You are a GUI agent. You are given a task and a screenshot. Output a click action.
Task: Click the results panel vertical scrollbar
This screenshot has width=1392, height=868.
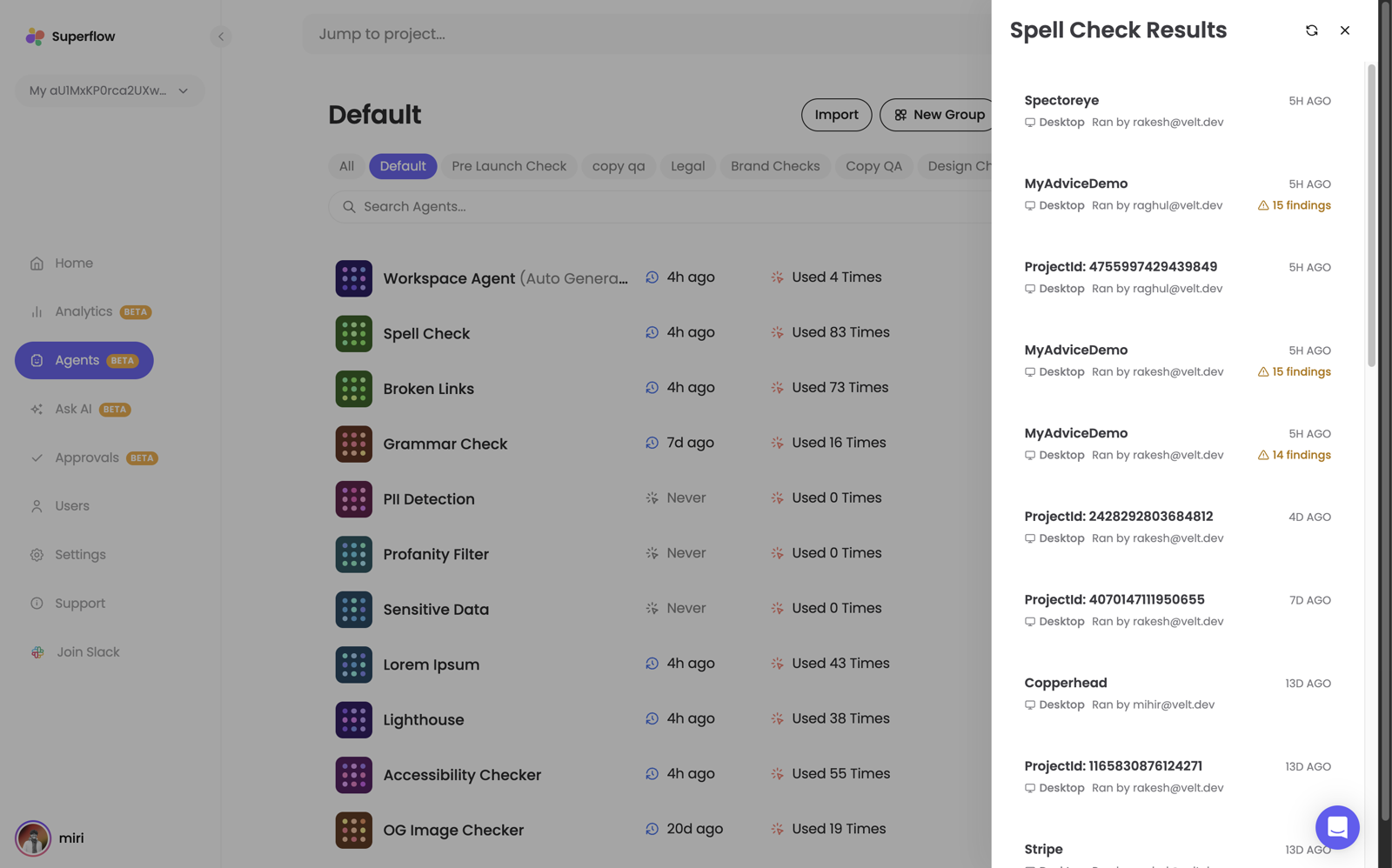point(1372,215)
